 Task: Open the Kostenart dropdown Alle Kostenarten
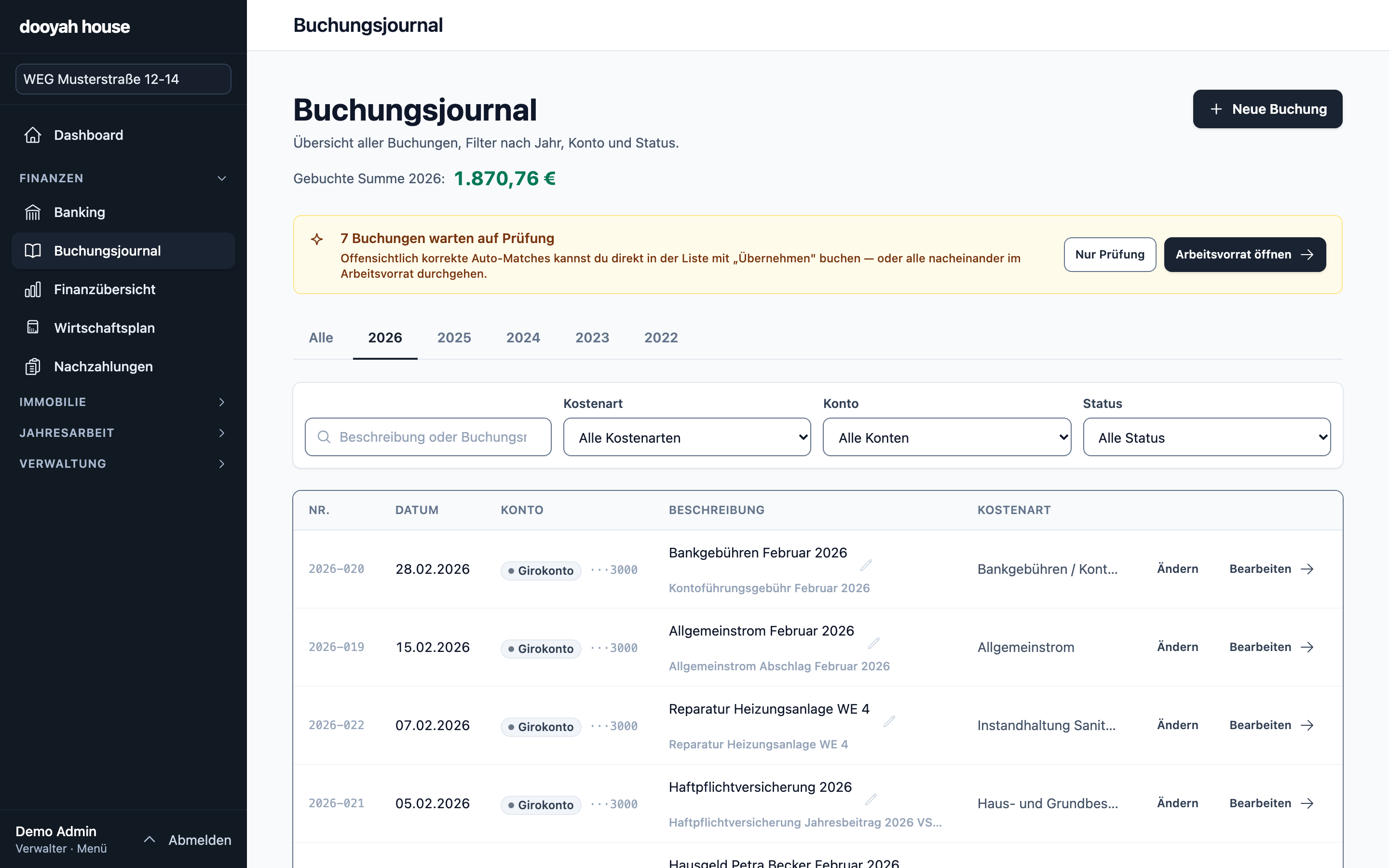click(x=687, y=437)
